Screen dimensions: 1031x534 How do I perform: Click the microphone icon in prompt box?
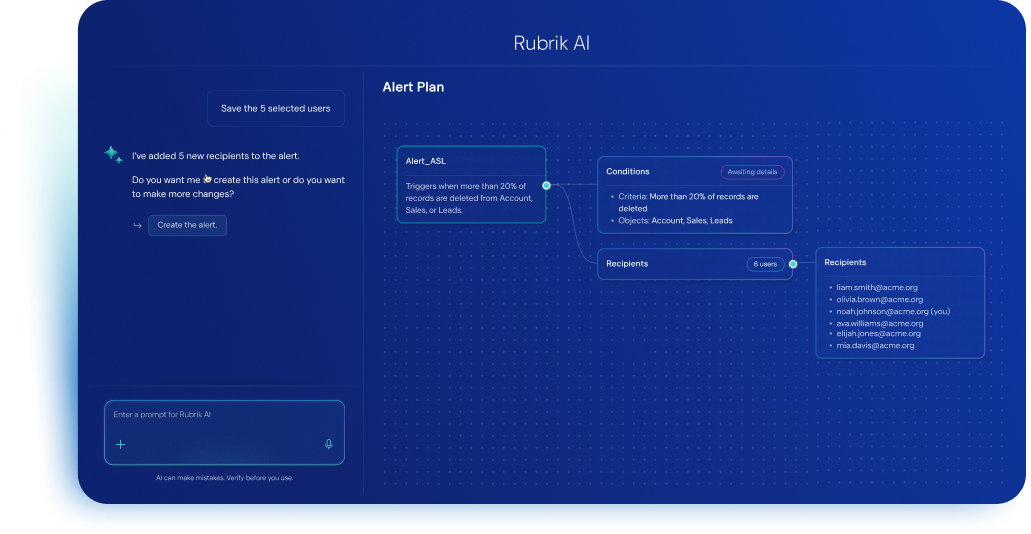pyautogui.click(x=329, y=445)
